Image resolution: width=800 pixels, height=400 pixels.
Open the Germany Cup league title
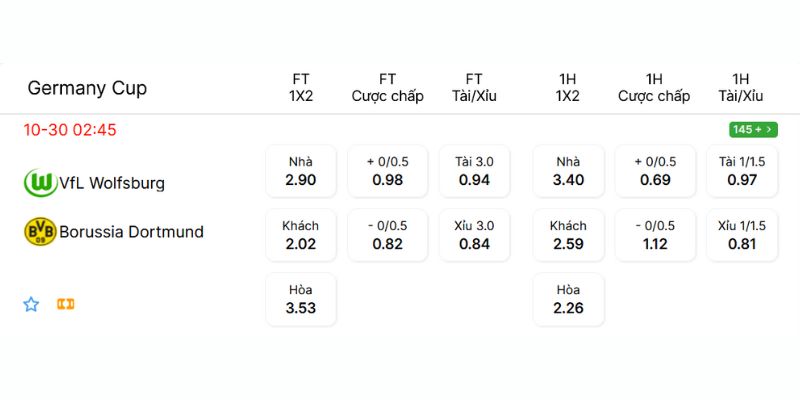87,88
